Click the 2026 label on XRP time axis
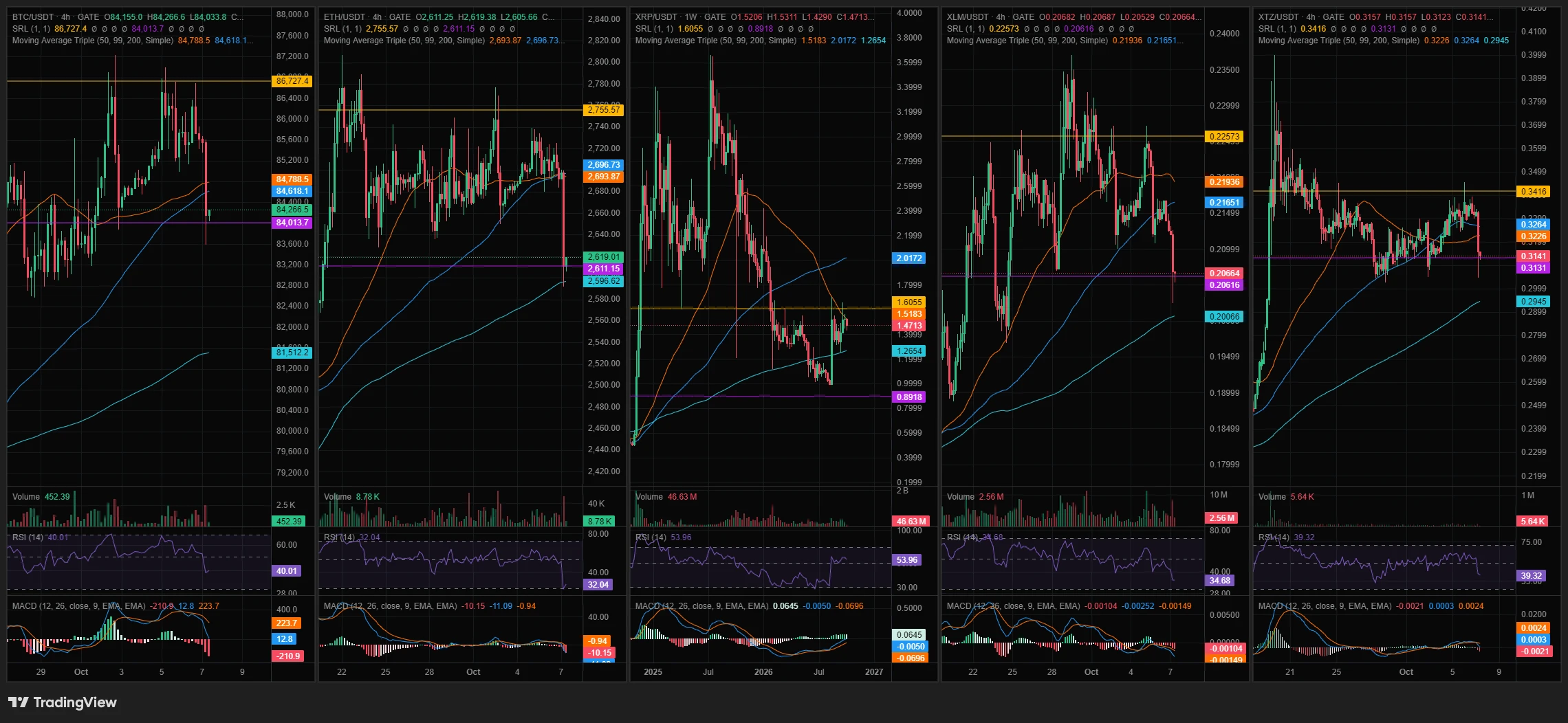This screenshot has width=1568, height=723. click(x=763, y=672)
